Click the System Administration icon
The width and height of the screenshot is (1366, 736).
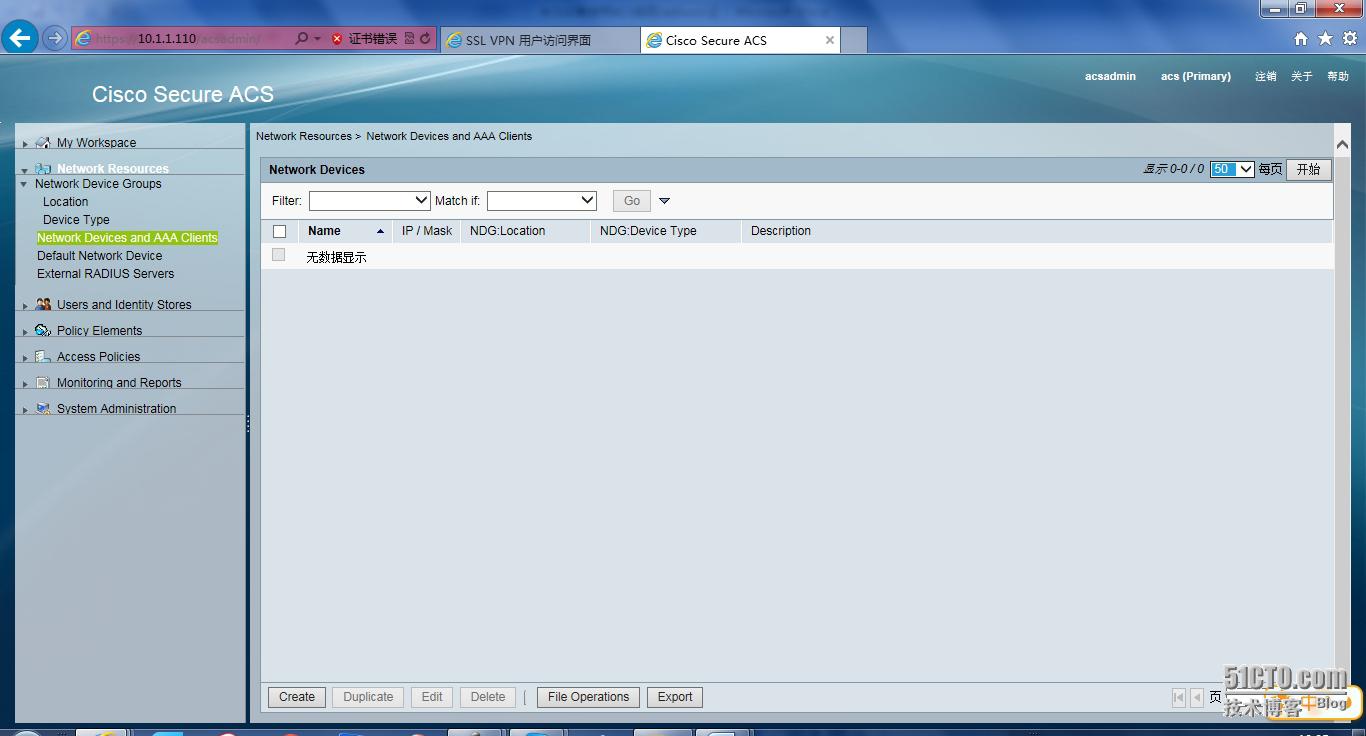tap(43, 408)
